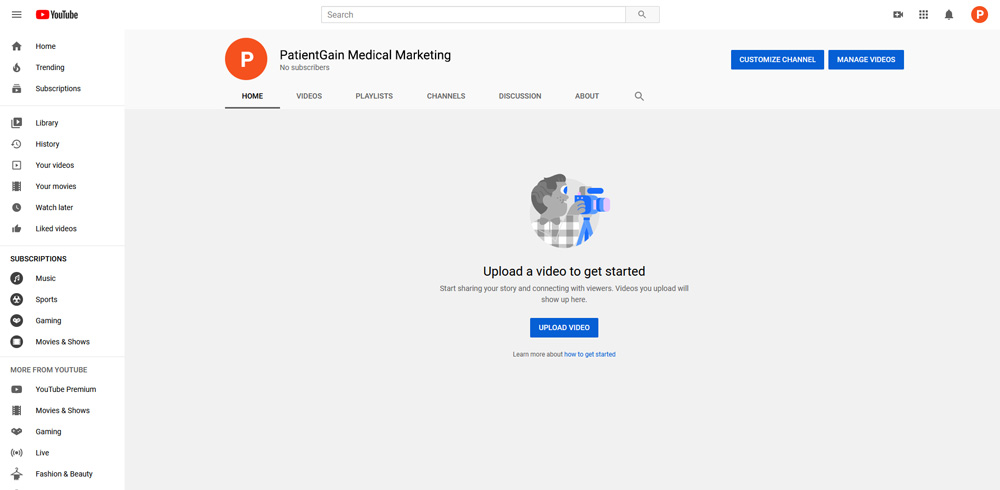The image size is (1000, 490).
Task: Click Movies & Shows icon under More from YouTube
Action: coord(17,410)
